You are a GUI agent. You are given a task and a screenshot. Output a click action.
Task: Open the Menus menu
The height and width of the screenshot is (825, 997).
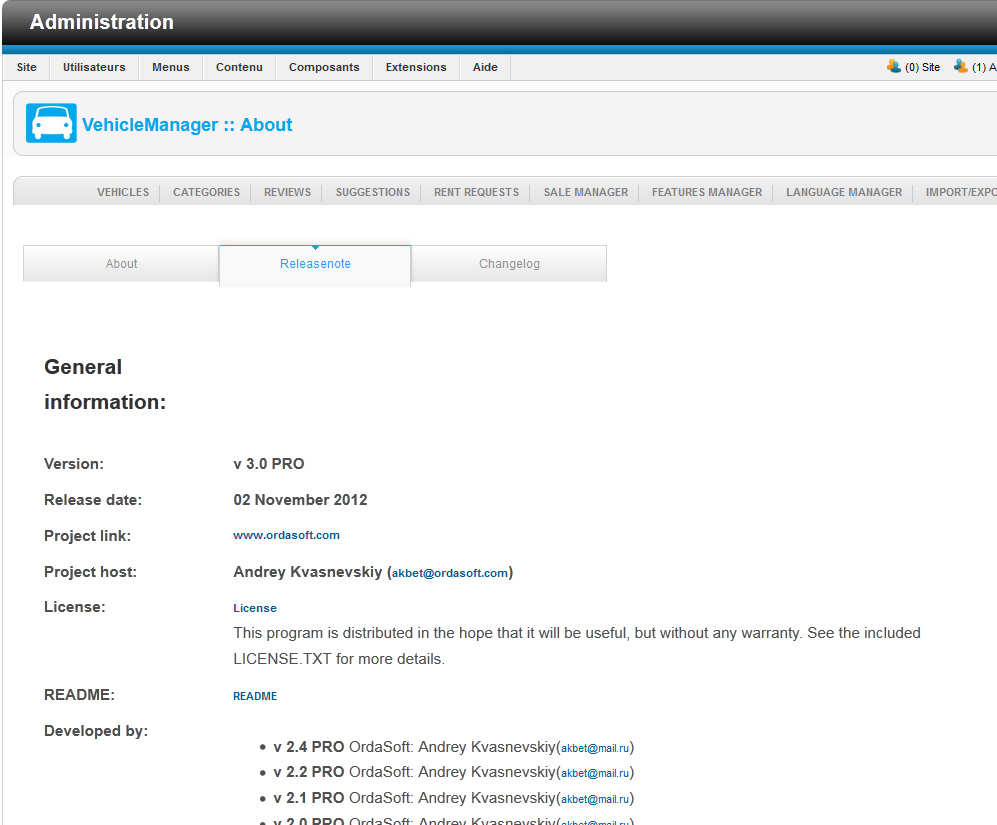click(x=170, y=67)
